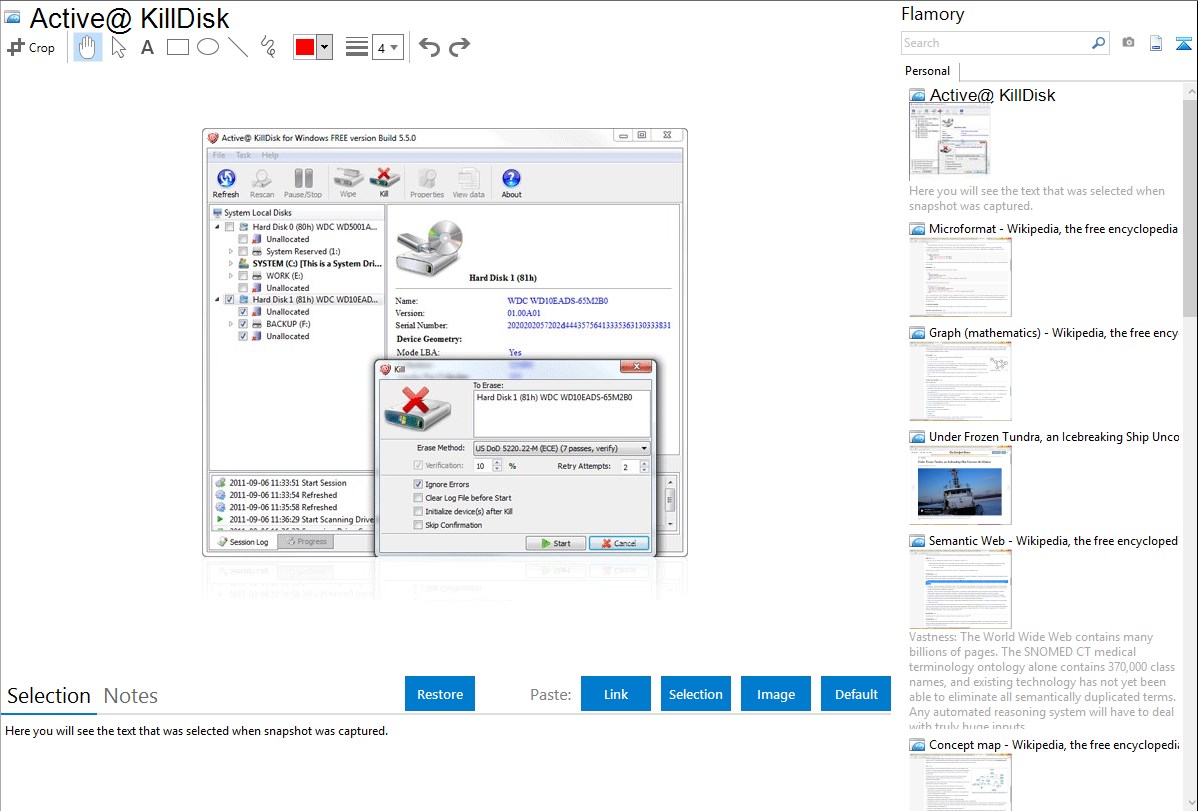
Task: Toggle the WORK (E:) checkbox
Action: point(243,276)
